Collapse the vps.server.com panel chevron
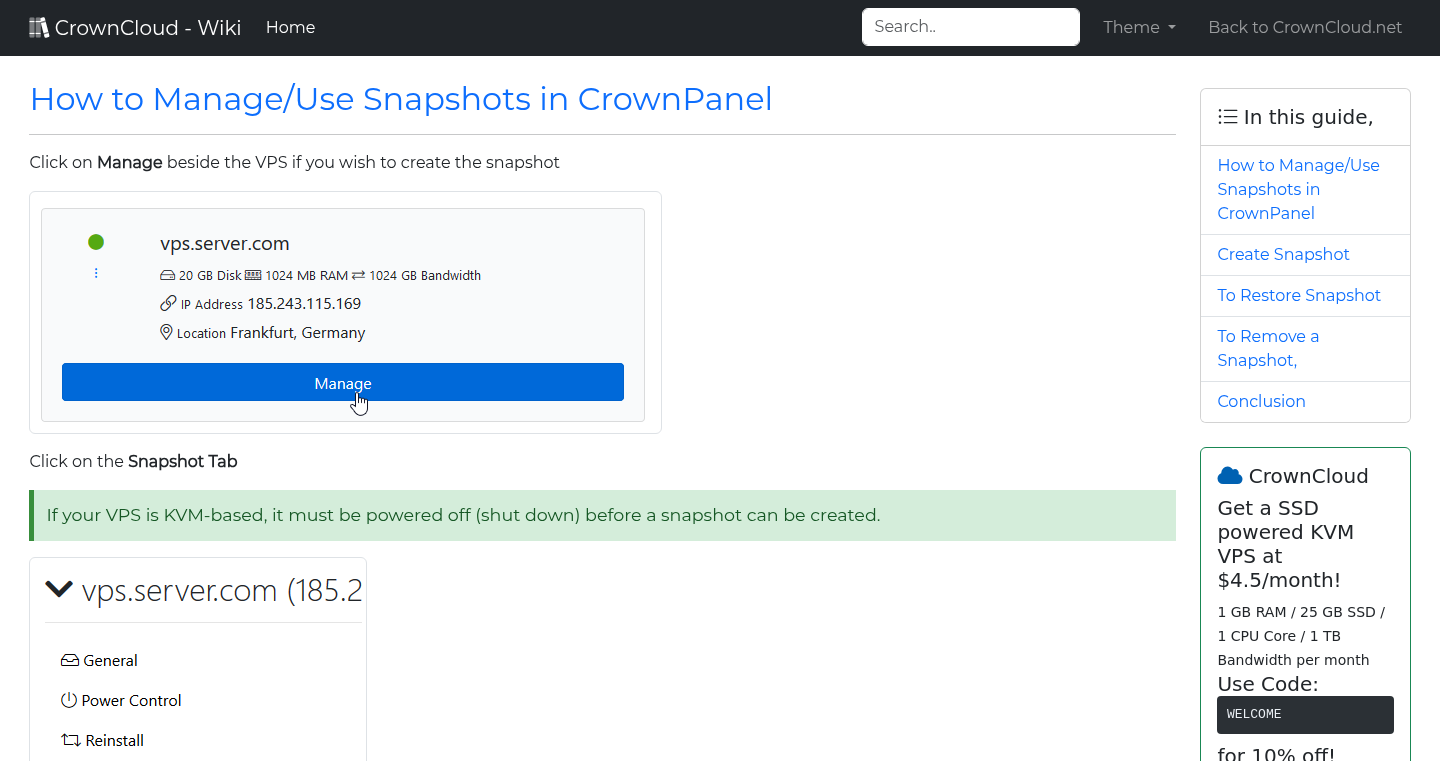 [x=59, y=589]
